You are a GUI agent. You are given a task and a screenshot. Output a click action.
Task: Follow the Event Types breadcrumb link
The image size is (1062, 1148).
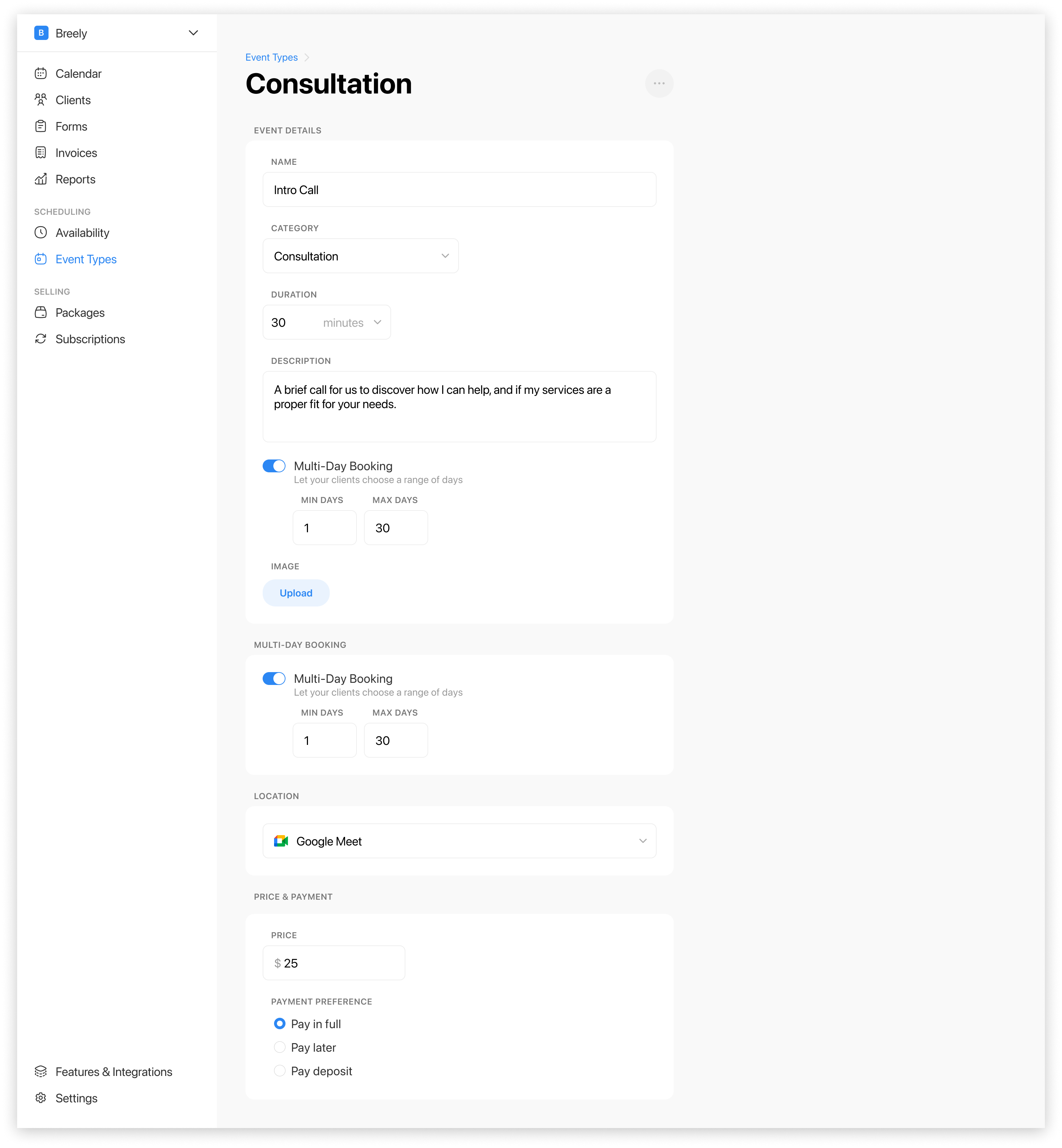click(271, 57)
